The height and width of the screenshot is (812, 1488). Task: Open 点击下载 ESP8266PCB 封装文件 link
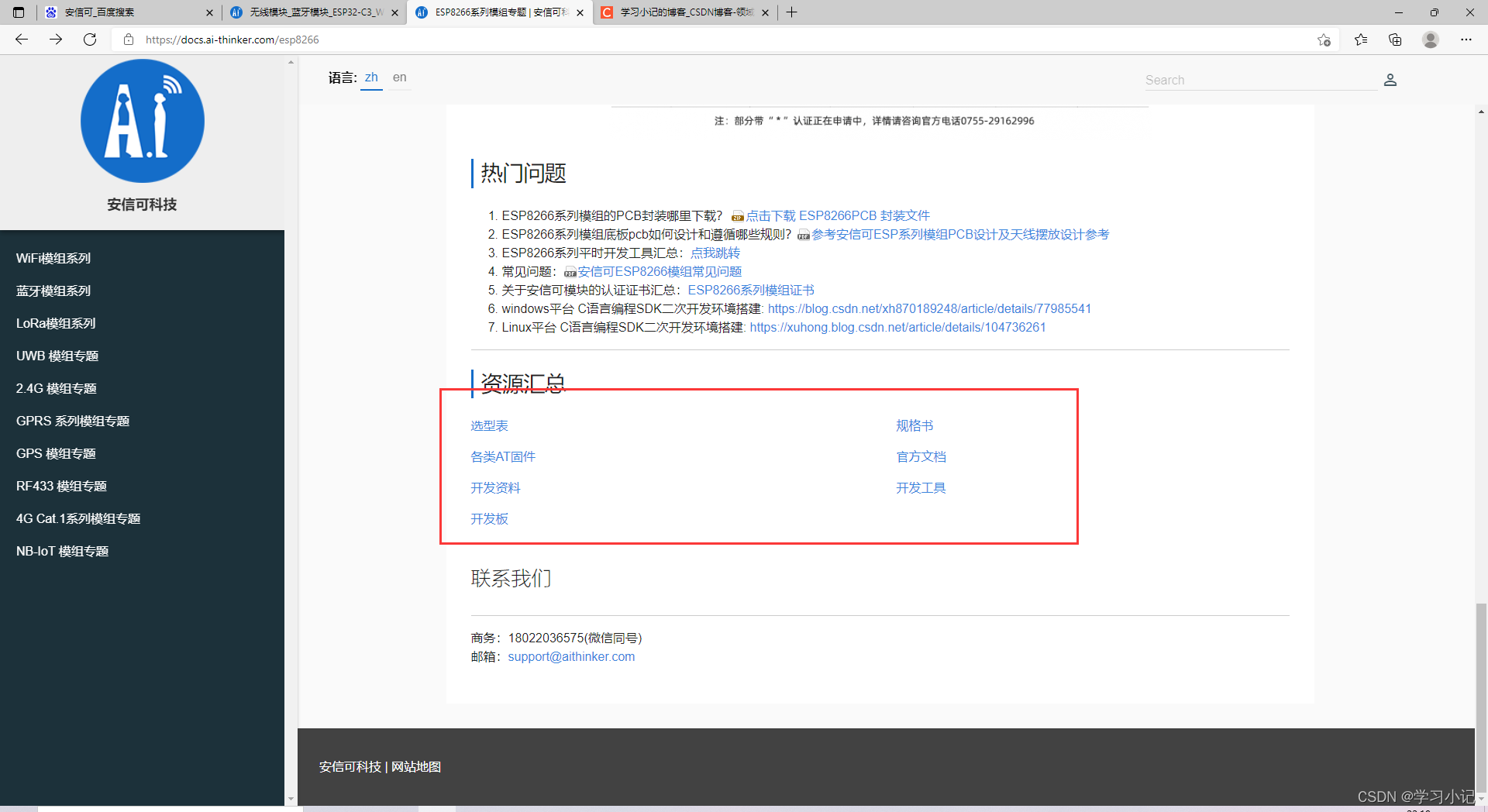click(x=838, y=216)
